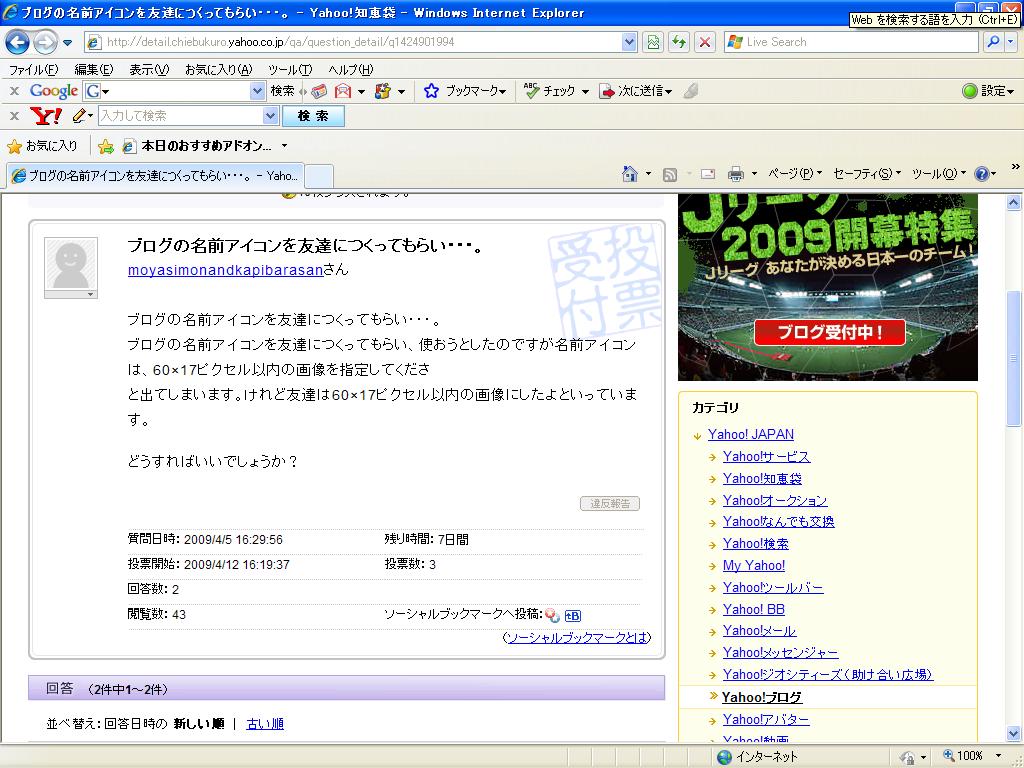Click the blue Help question mark icon

tap(982, 174)
